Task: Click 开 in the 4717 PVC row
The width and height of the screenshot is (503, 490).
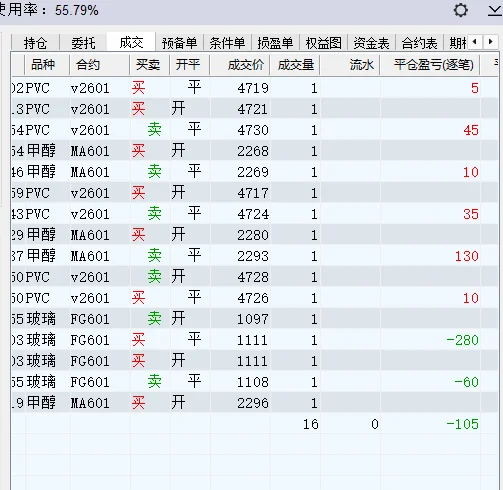Action: (x=178, y=193)
